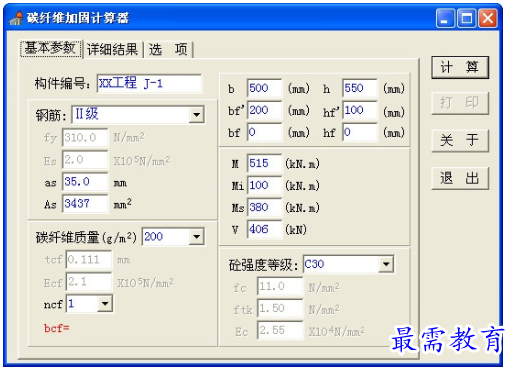Screen dimensions: 513x371
Task: Click the as input field with 35.0
Action: tap(85, 182)
